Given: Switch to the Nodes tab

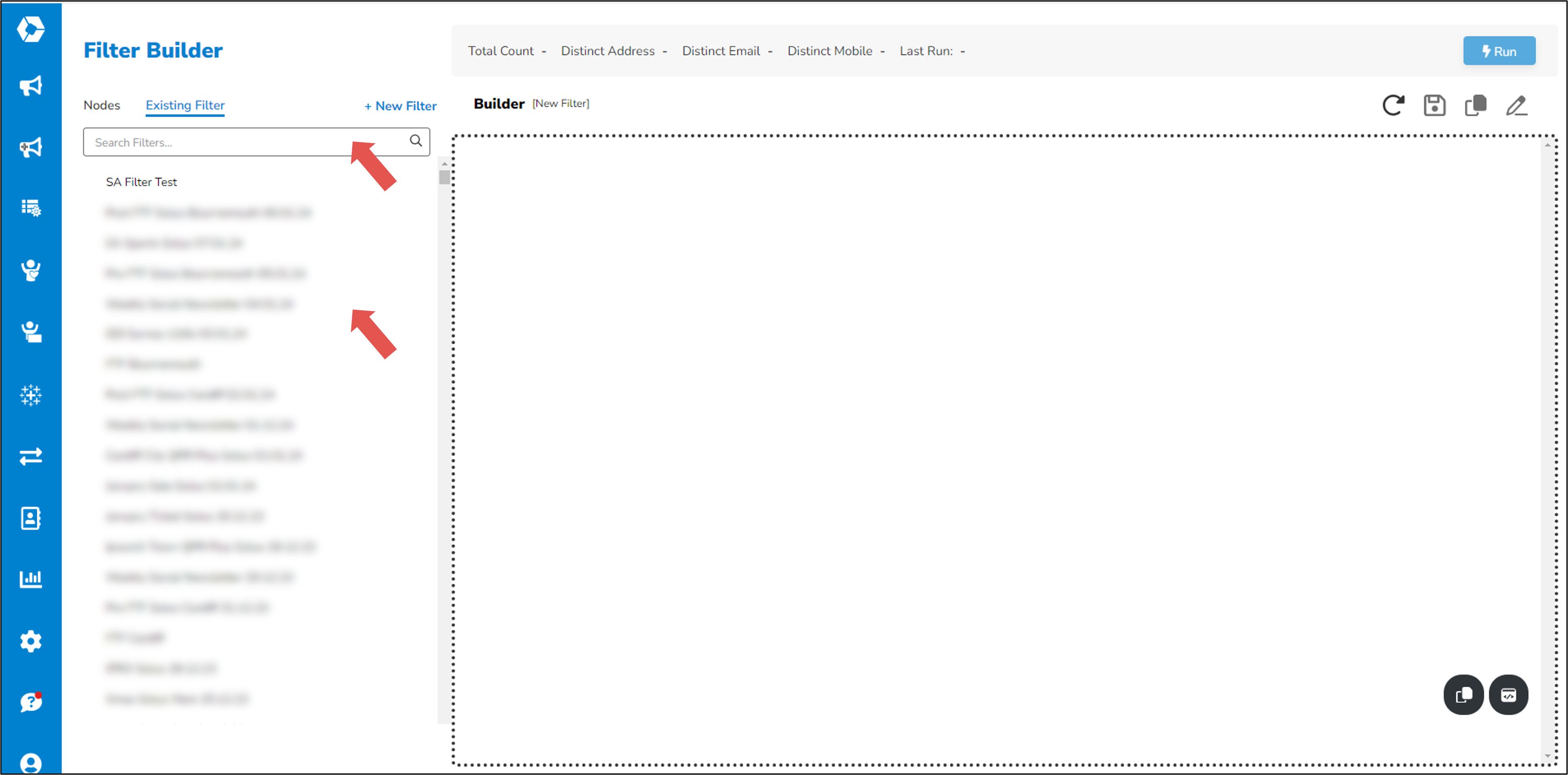Looking at the screenshot, I should pos(102,105).
